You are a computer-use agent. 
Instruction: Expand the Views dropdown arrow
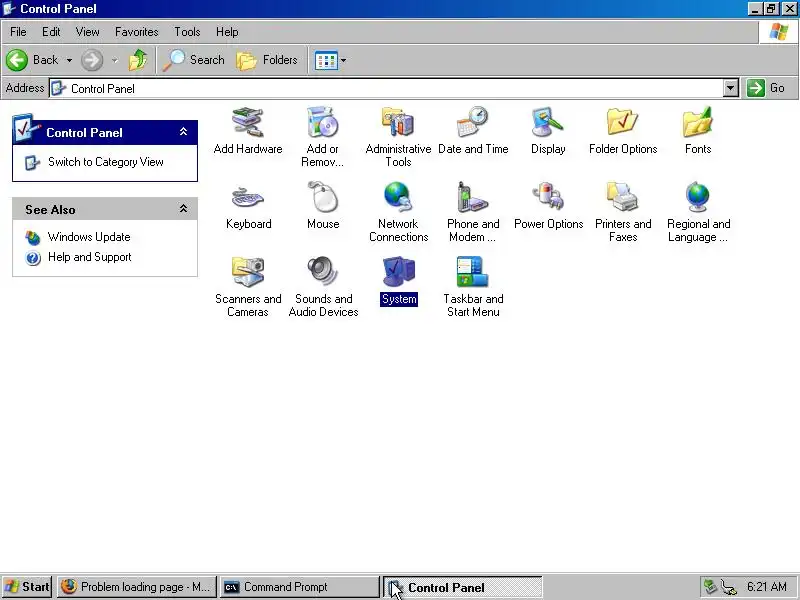point(343,60)
